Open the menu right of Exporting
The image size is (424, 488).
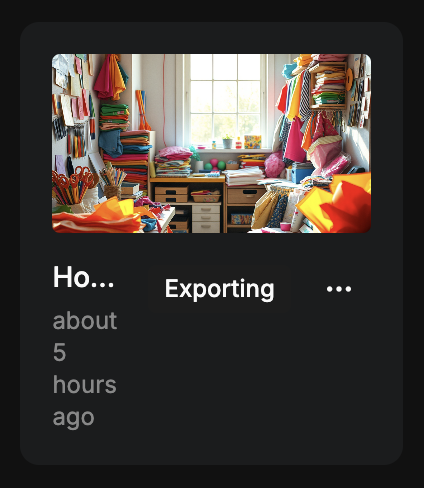pyautogui.click(x=339, y=289)
